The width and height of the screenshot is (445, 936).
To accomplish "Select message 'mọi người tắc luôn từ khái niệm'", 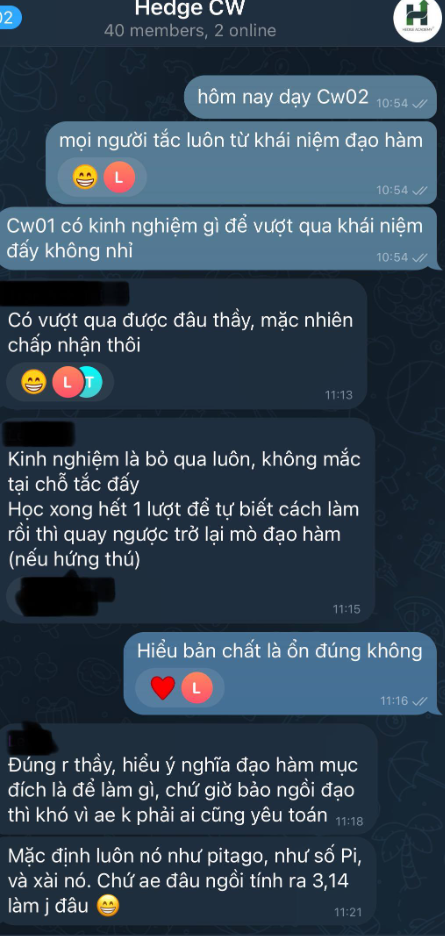I will point(241,162).
